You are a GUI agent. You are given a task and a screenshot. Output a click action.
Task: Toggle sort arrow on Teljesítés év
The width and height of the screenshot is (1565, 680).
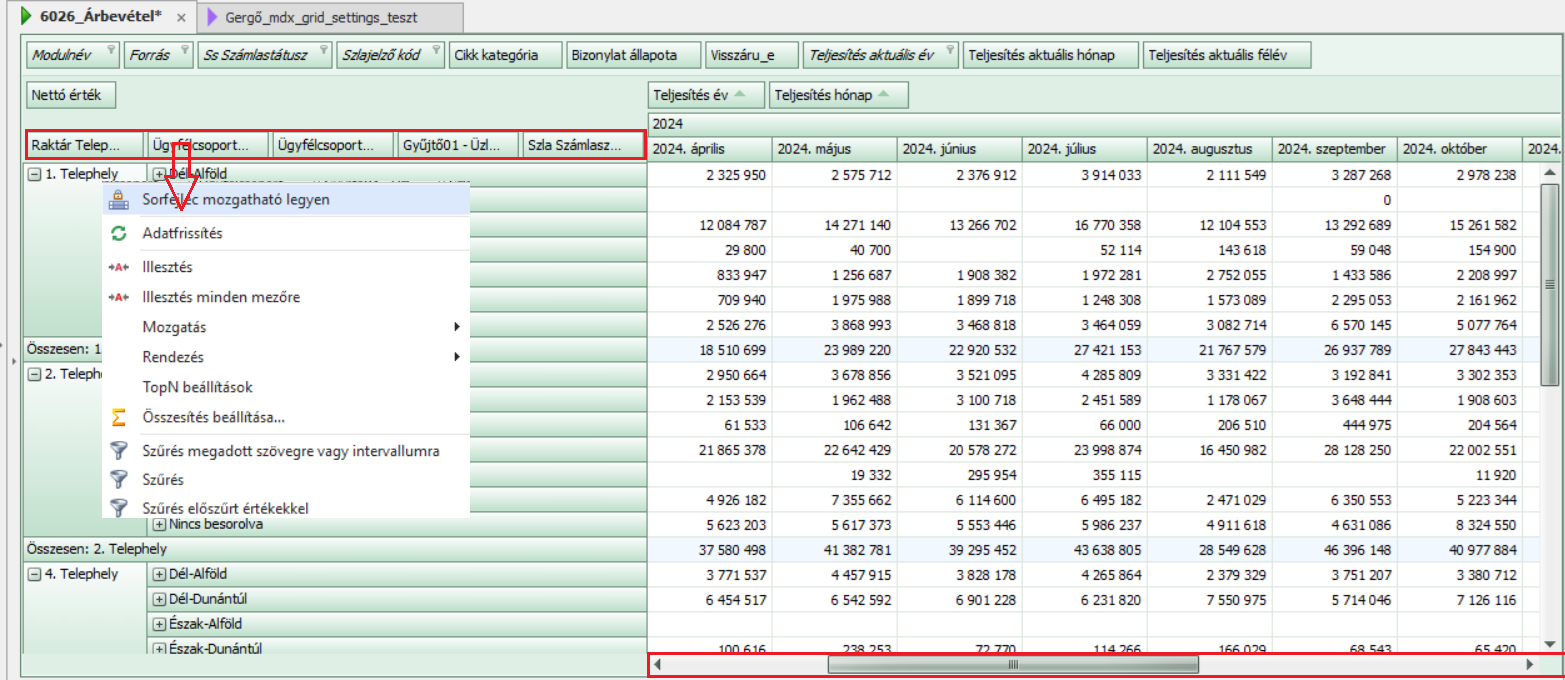(x=740, y=96)
